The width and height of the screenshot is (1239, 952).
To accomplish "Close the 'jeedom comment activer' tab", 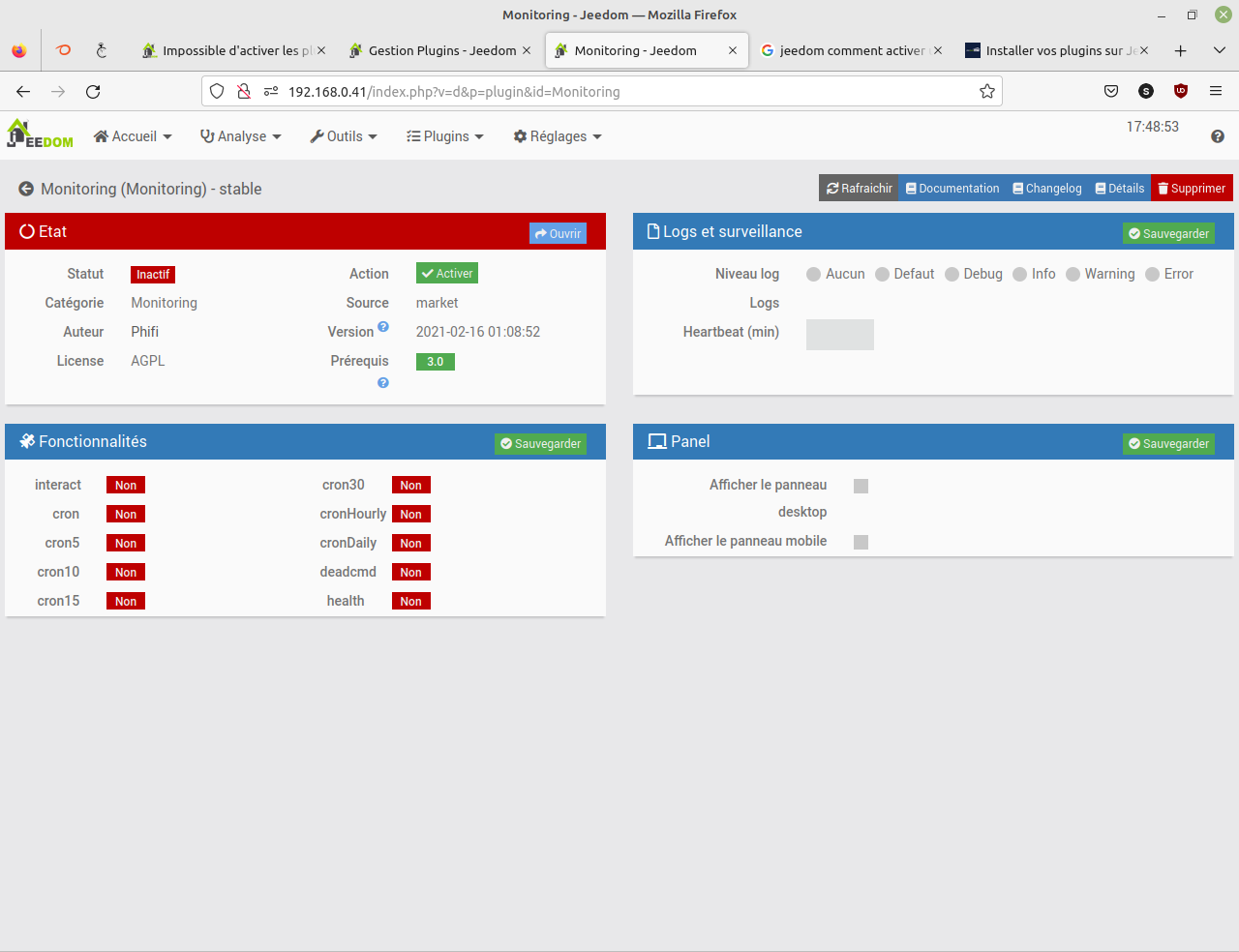I will point(938,50).
